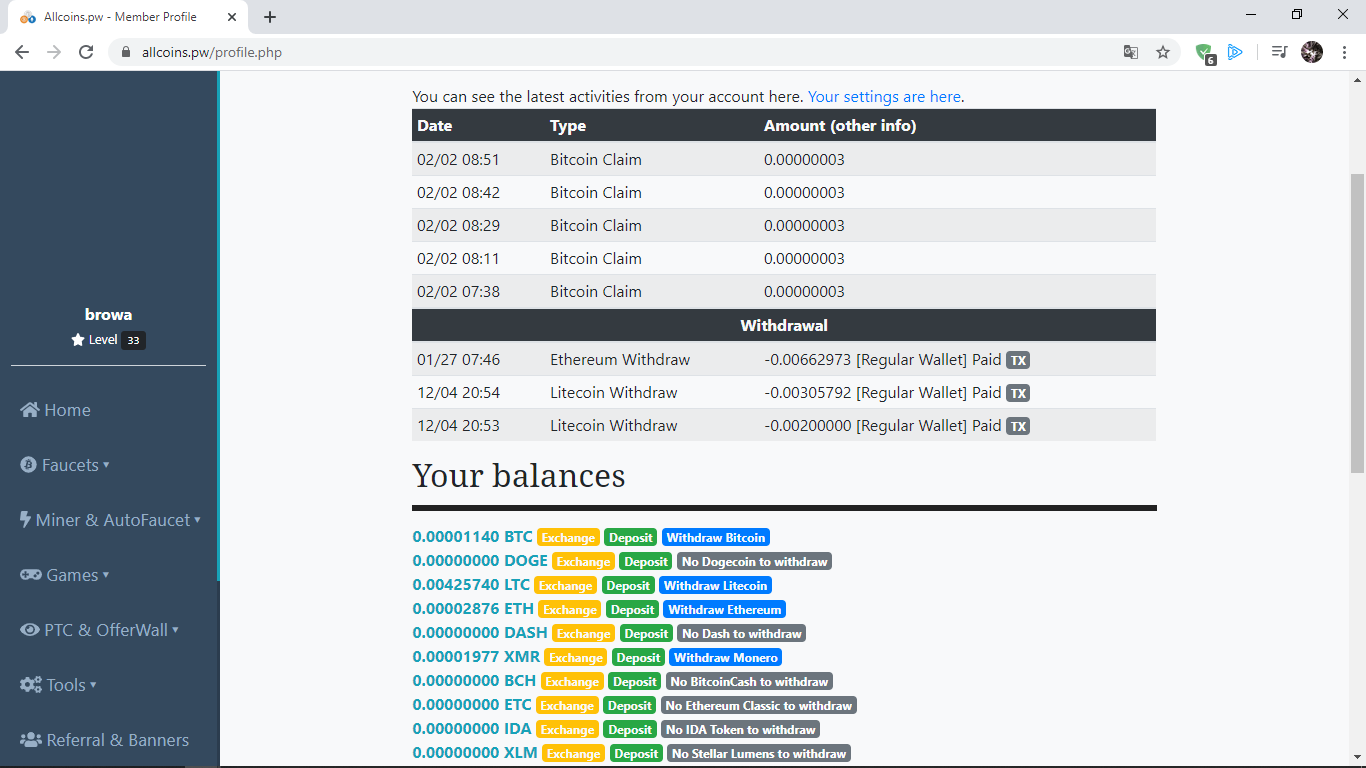
Task: Open the Chrome profile avatar
Action: point(1312,52)
